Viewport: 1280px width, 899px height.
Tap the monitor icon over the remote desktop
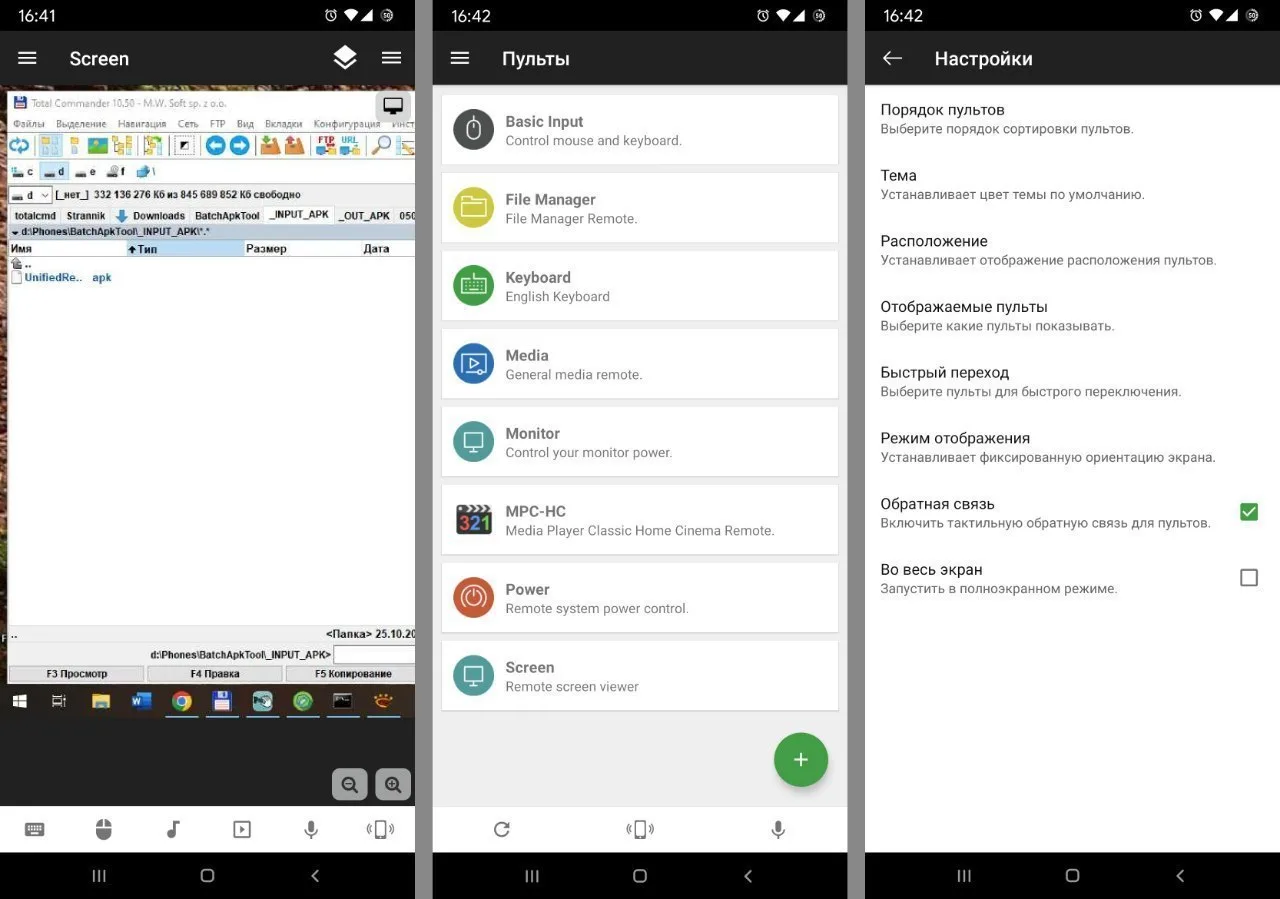[393, 106]
